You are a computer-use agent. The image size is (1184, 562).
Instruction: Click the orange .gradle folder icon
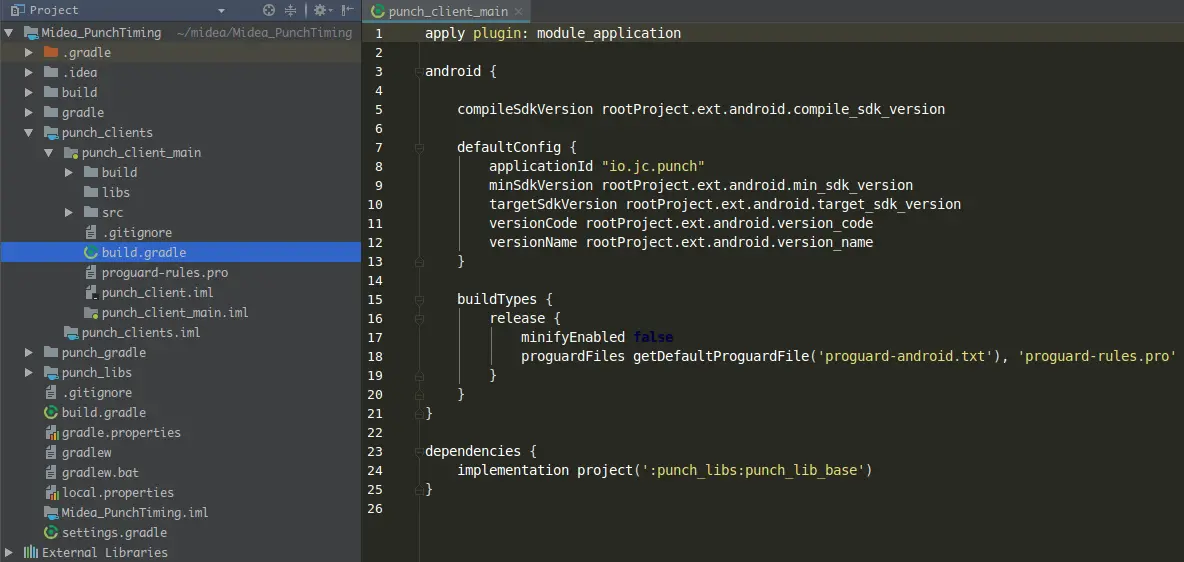tap(51, 52)
